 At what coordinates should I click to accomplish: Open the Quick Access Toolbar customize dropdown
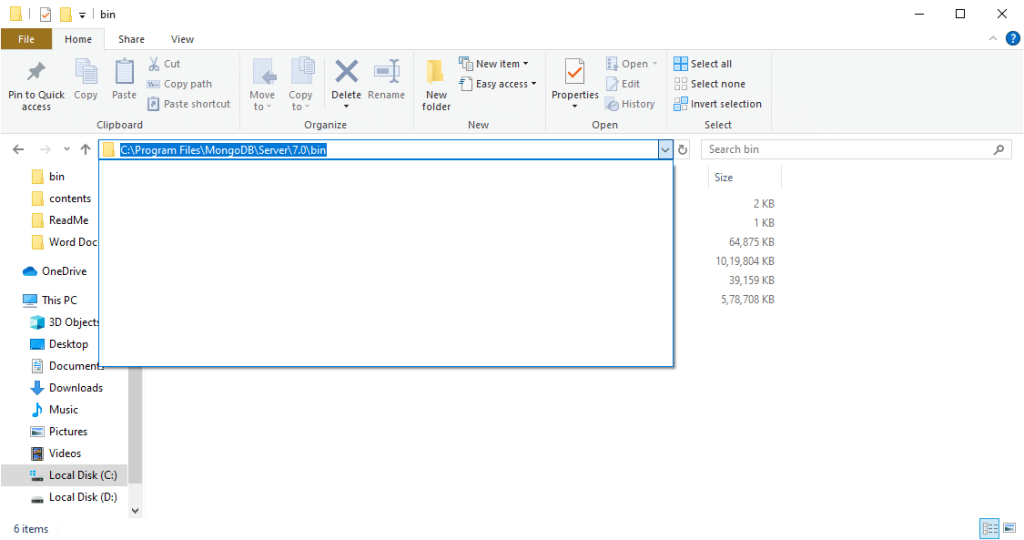(x=82, y=14)
